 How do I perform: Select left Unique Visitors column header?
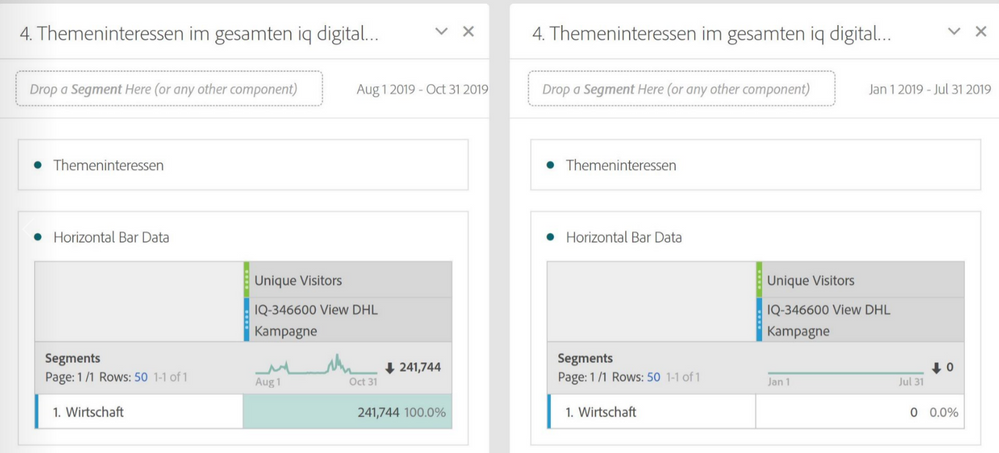(x=348, y=280)
